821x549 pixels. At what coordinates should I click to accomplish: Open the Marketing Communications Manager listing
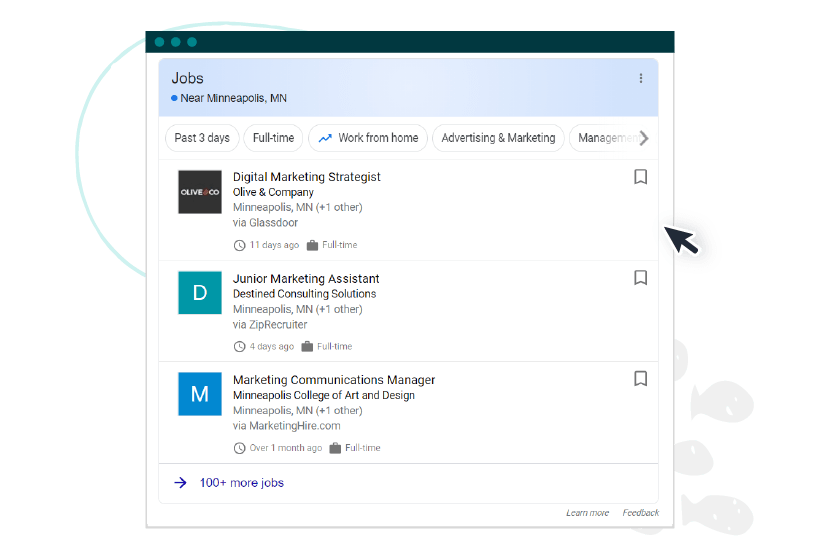click(x=334, y=380)
